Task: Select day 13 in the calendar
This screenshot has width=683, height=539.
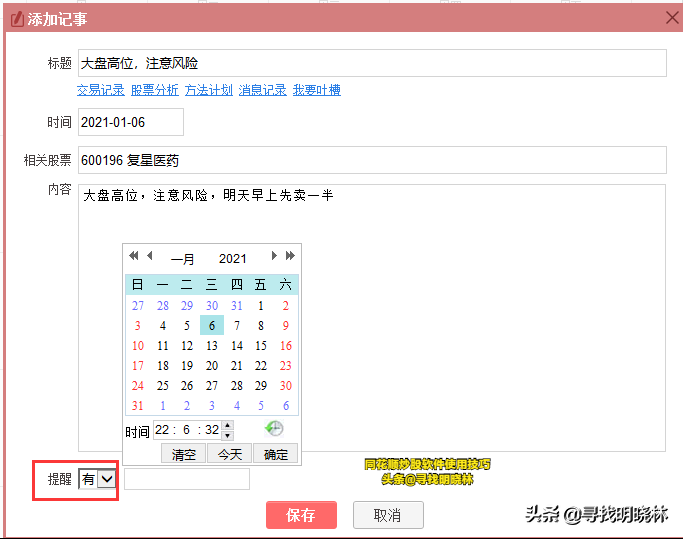Action: click(212, 346)
